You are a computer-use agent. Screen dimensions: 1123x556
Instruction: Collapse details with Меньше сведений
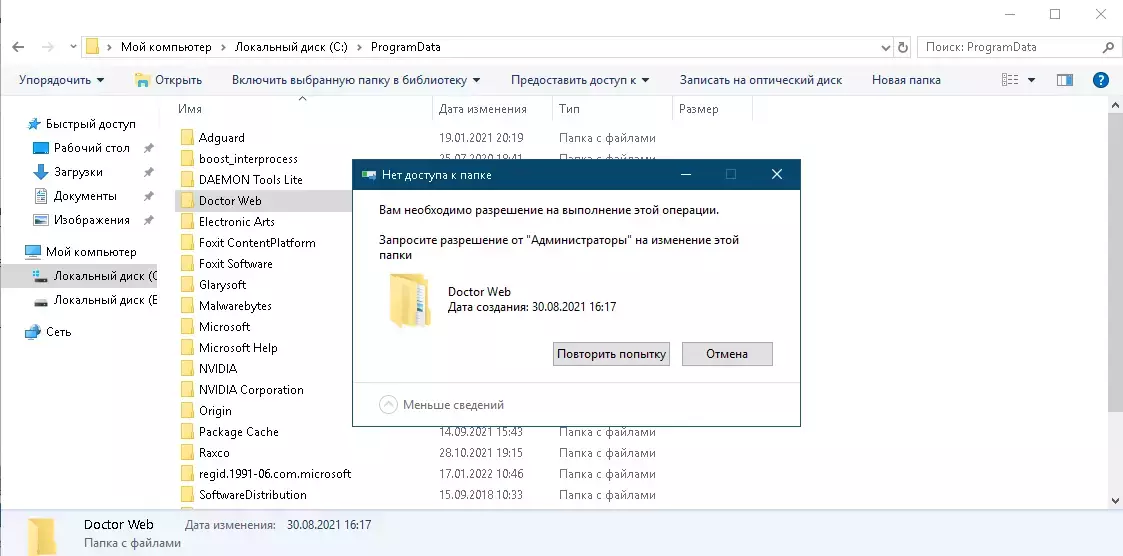tap(442, 405)
